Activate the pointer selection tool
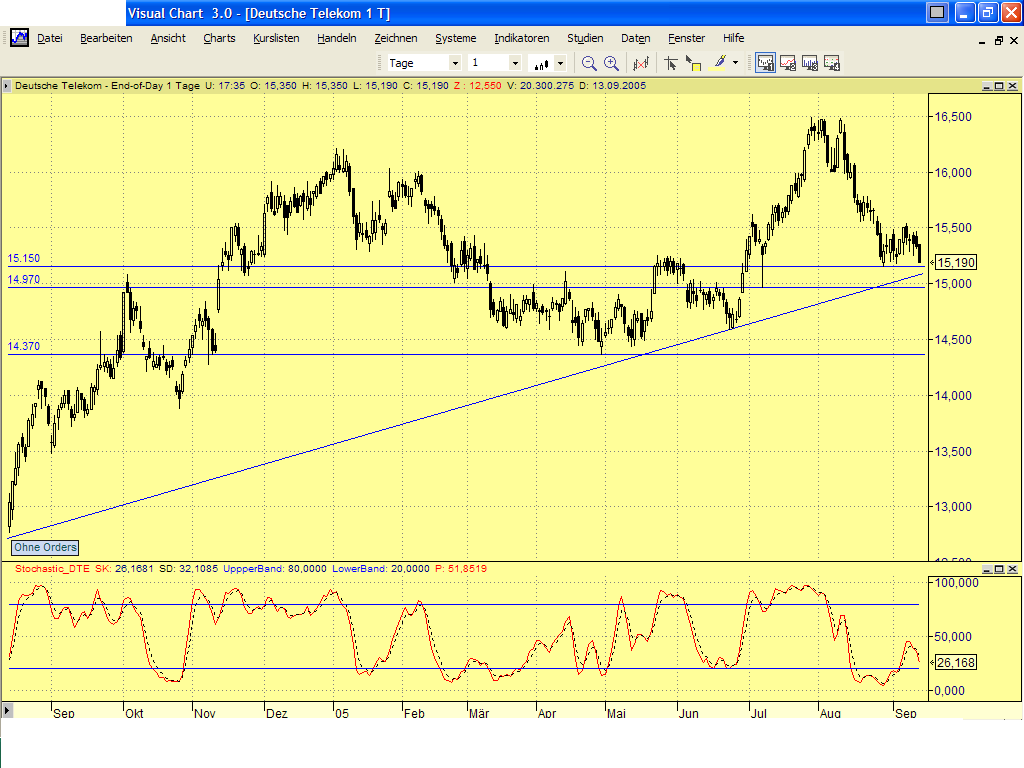This screenshot has height=768, width=1024. click(670, 62)
